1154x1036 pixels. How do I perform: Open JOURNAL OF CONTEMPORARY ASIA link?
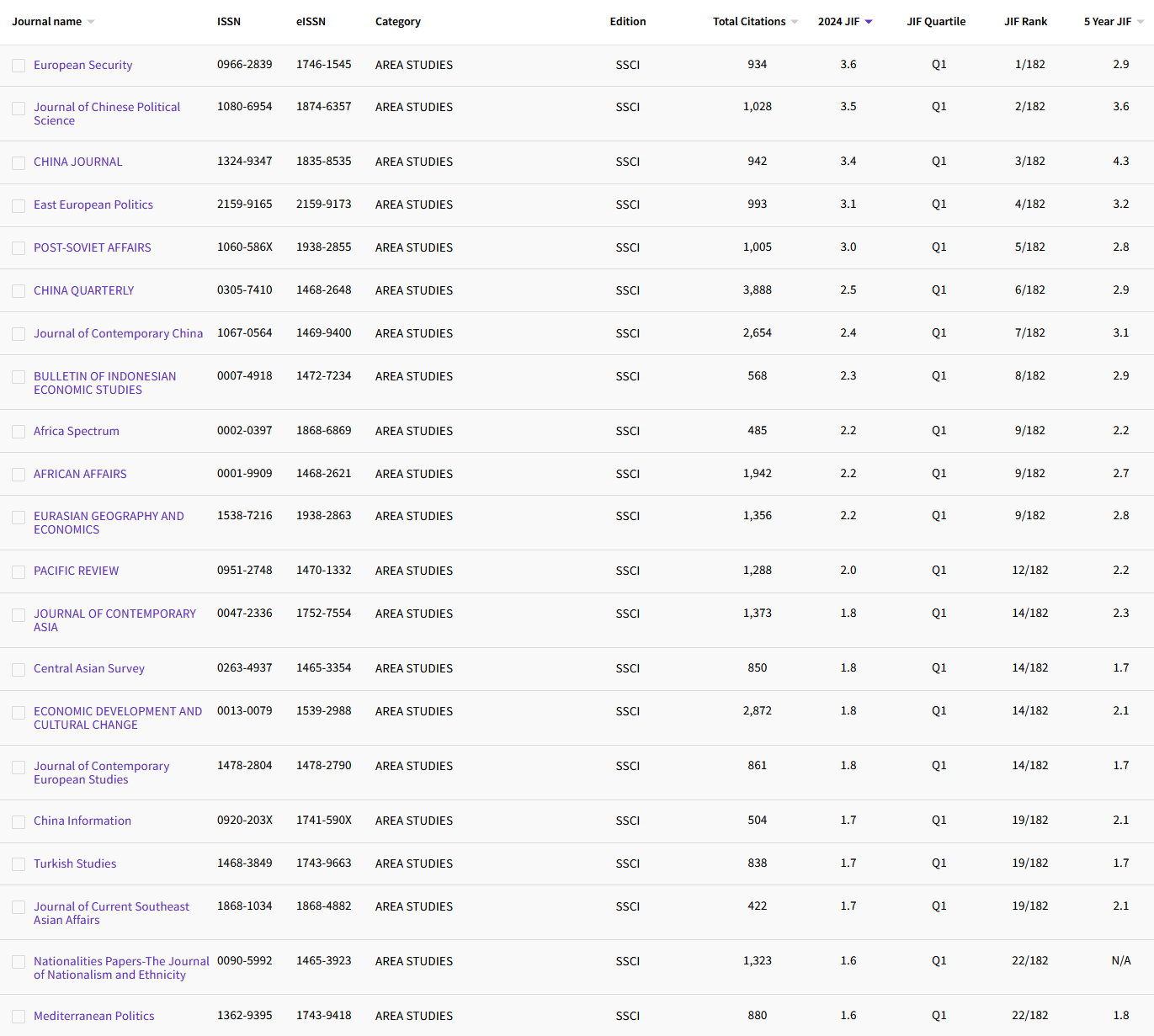114,620
